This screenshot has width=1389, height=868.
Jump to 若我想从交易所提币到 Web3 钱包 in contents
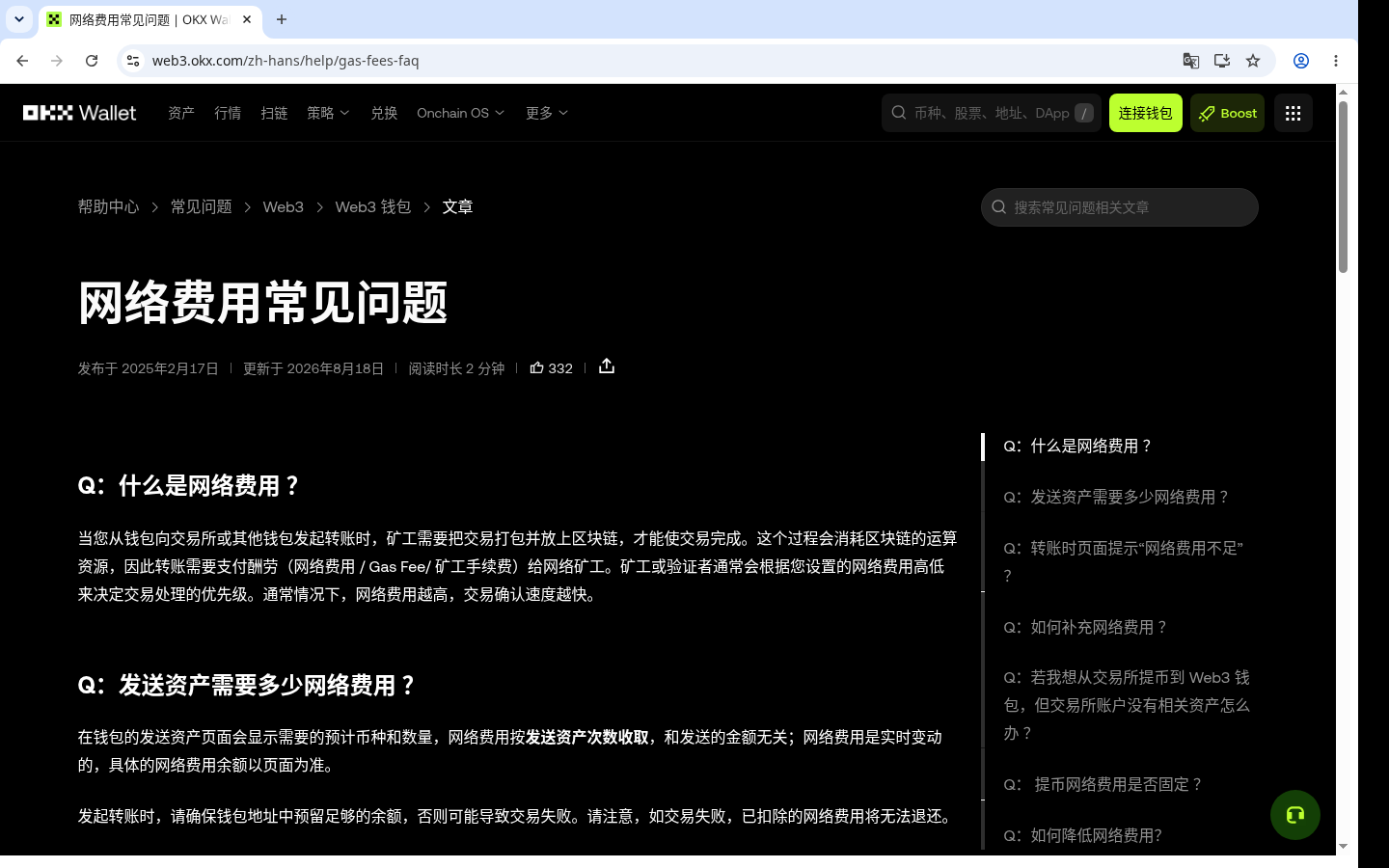click(1127, 706)
